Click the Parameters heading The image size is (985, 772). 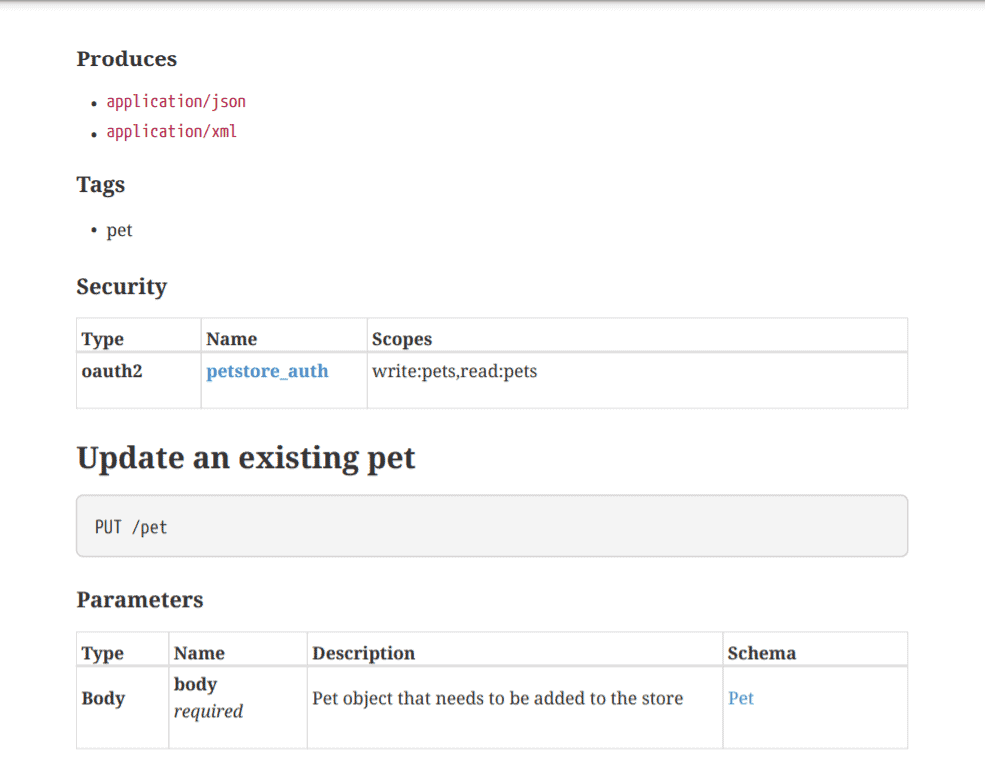pyautogui.click(x=139, y=600)
